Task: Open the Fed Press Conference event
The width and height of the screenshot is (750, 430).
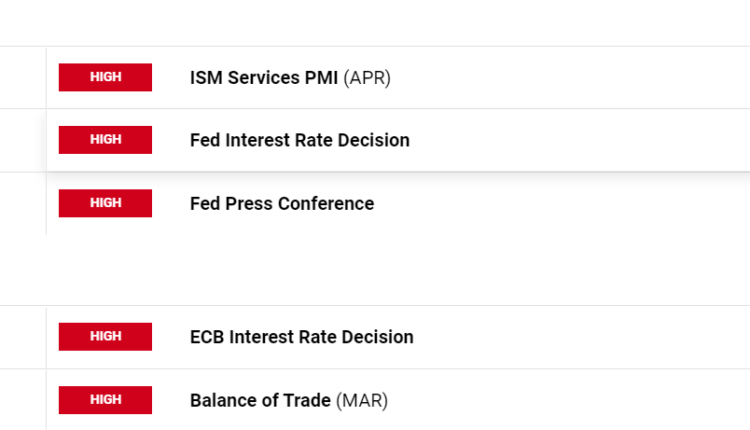Action: (281, 204)
